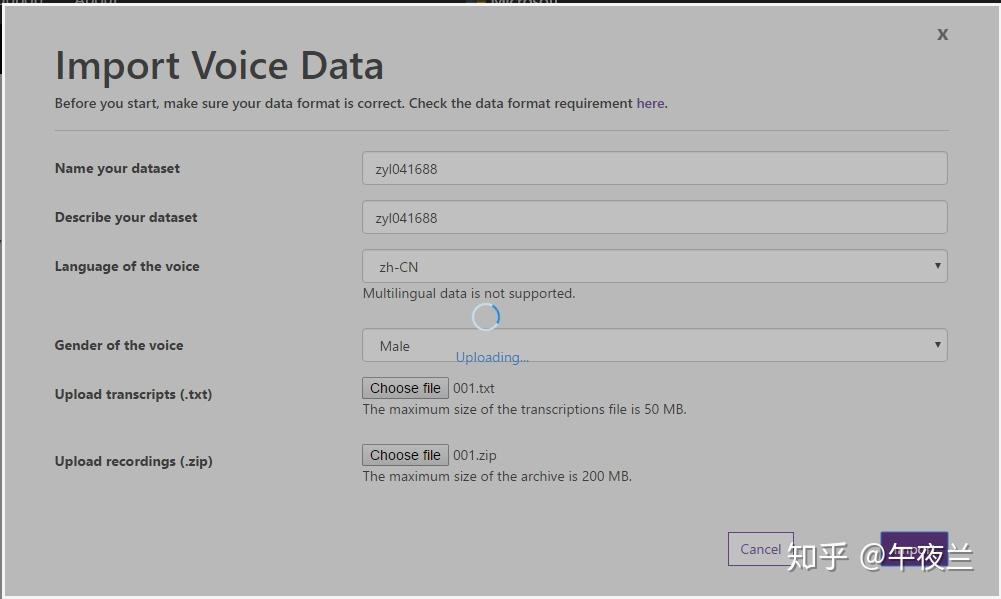
Task: Click the 'Multilingual data is not supported.' note
Action: click(468, 293)
